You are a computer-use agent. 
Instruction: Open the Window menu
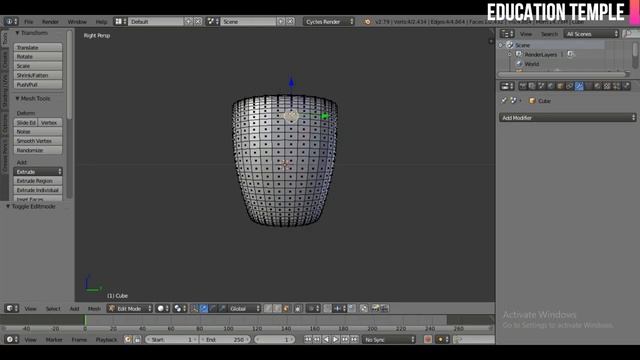pos(77,22)
